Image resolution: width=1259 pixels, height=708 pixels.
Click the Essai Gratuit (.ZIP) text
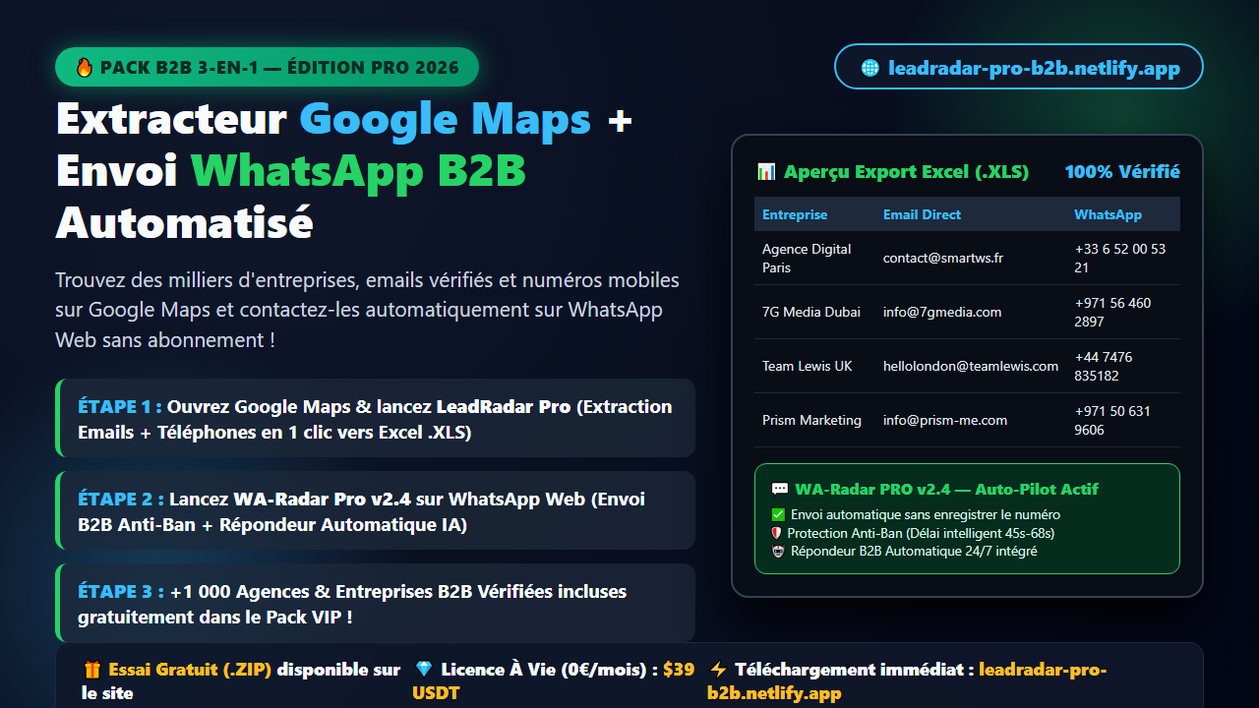click(190, 670)
